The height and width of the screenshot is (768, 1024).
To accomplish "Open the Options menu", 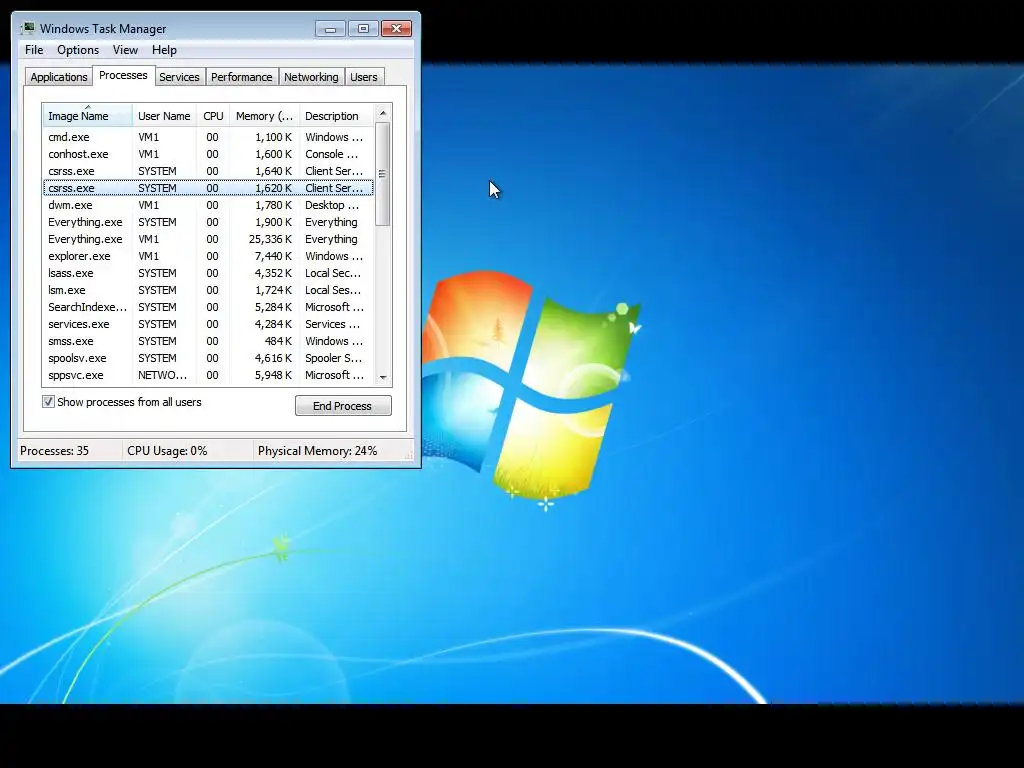I will point(78,50).
